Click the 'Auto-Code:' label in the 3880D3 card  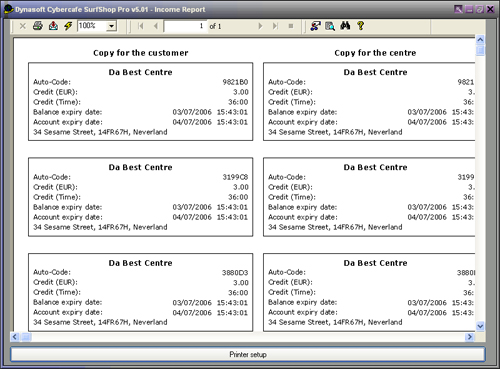(x=52, y=272)
